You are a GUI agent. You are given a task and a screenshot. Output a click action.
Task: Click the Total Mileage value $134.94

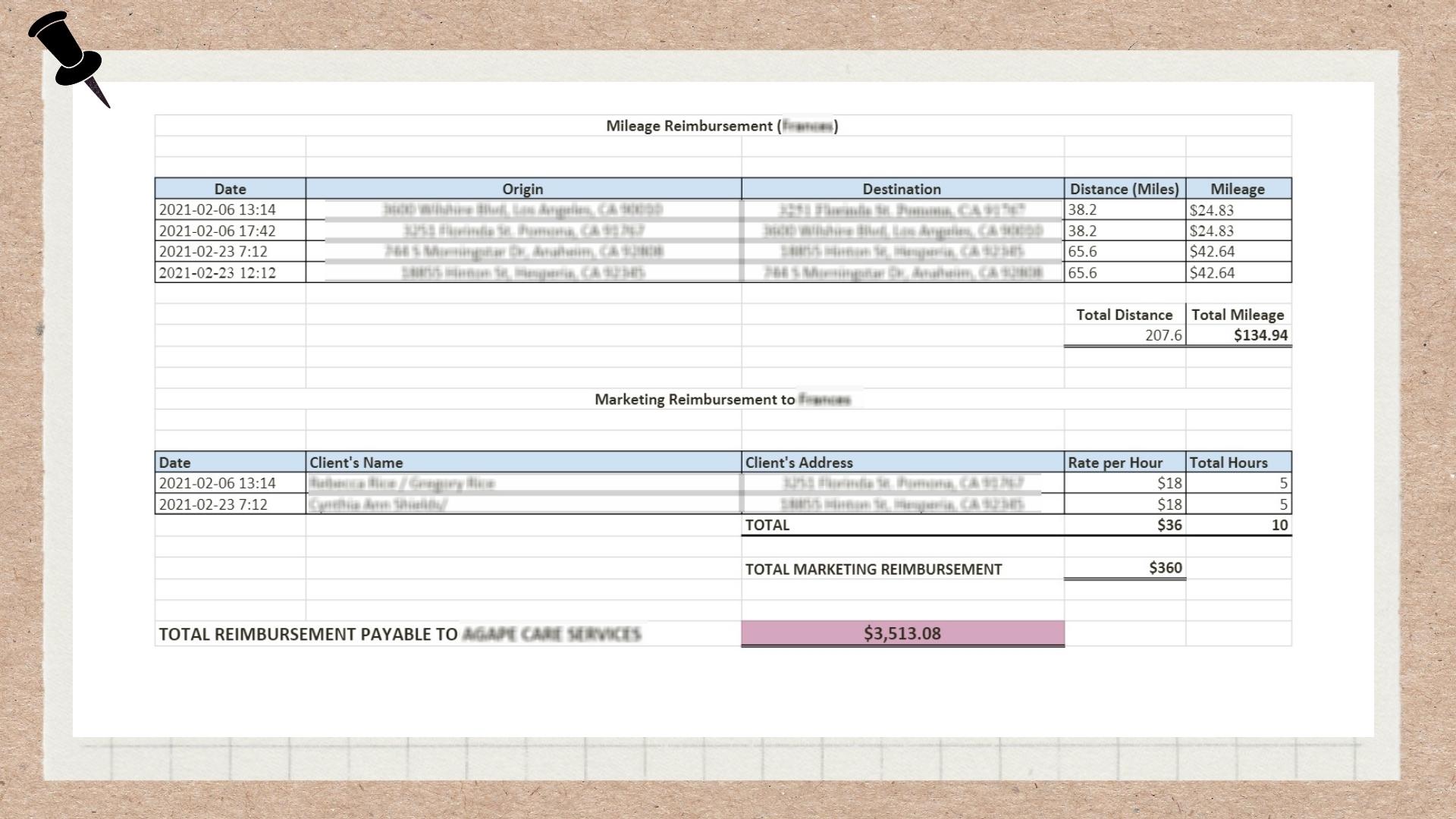[x=1260, y=335]
